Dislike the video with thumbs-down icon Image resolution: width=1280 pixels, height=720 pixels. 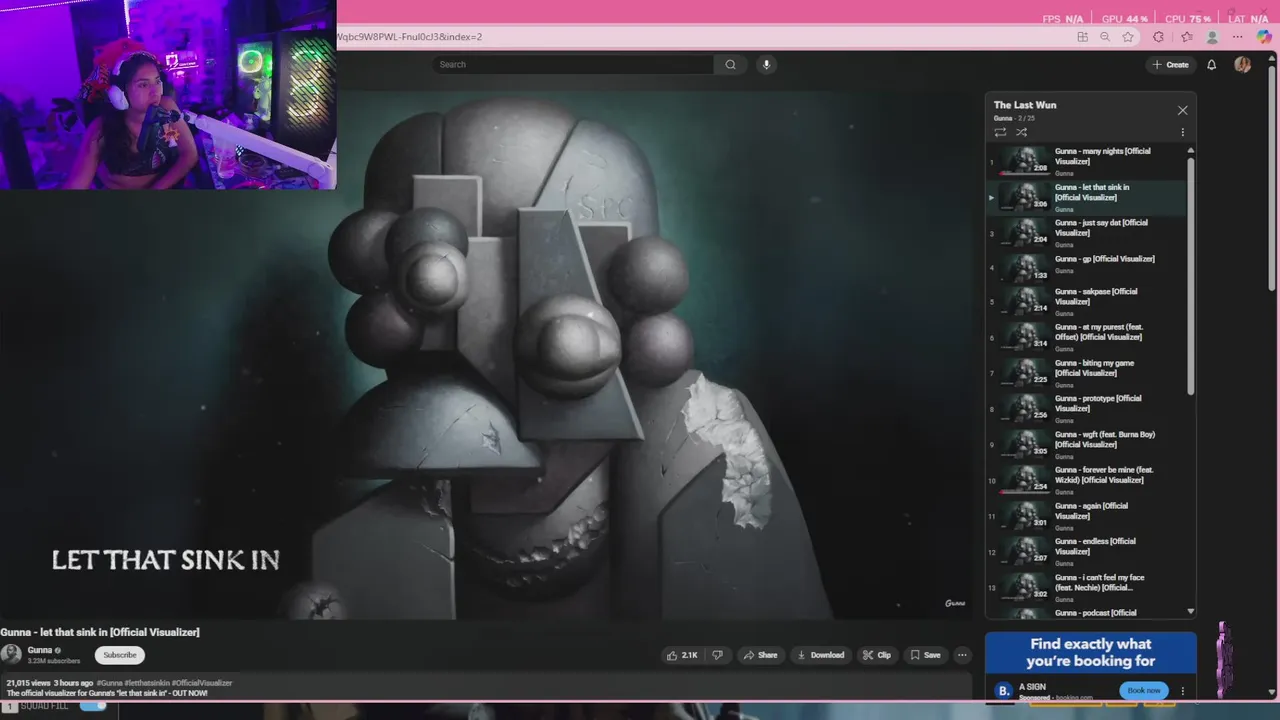[x=717, y=655]
